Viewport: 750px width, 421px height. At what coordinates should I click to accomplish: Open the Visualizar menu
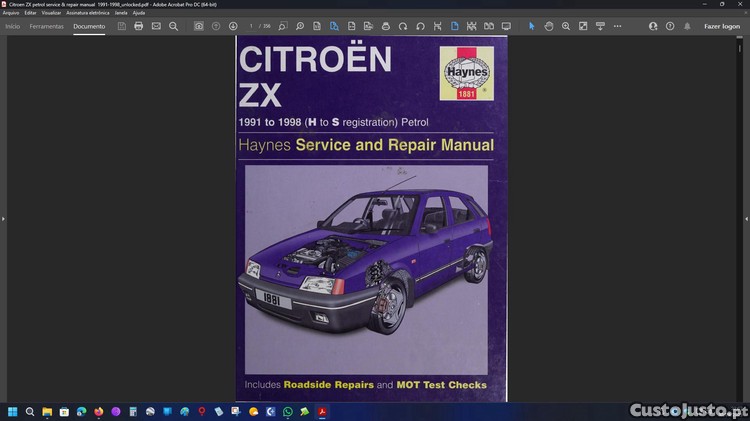coord(51,12)
